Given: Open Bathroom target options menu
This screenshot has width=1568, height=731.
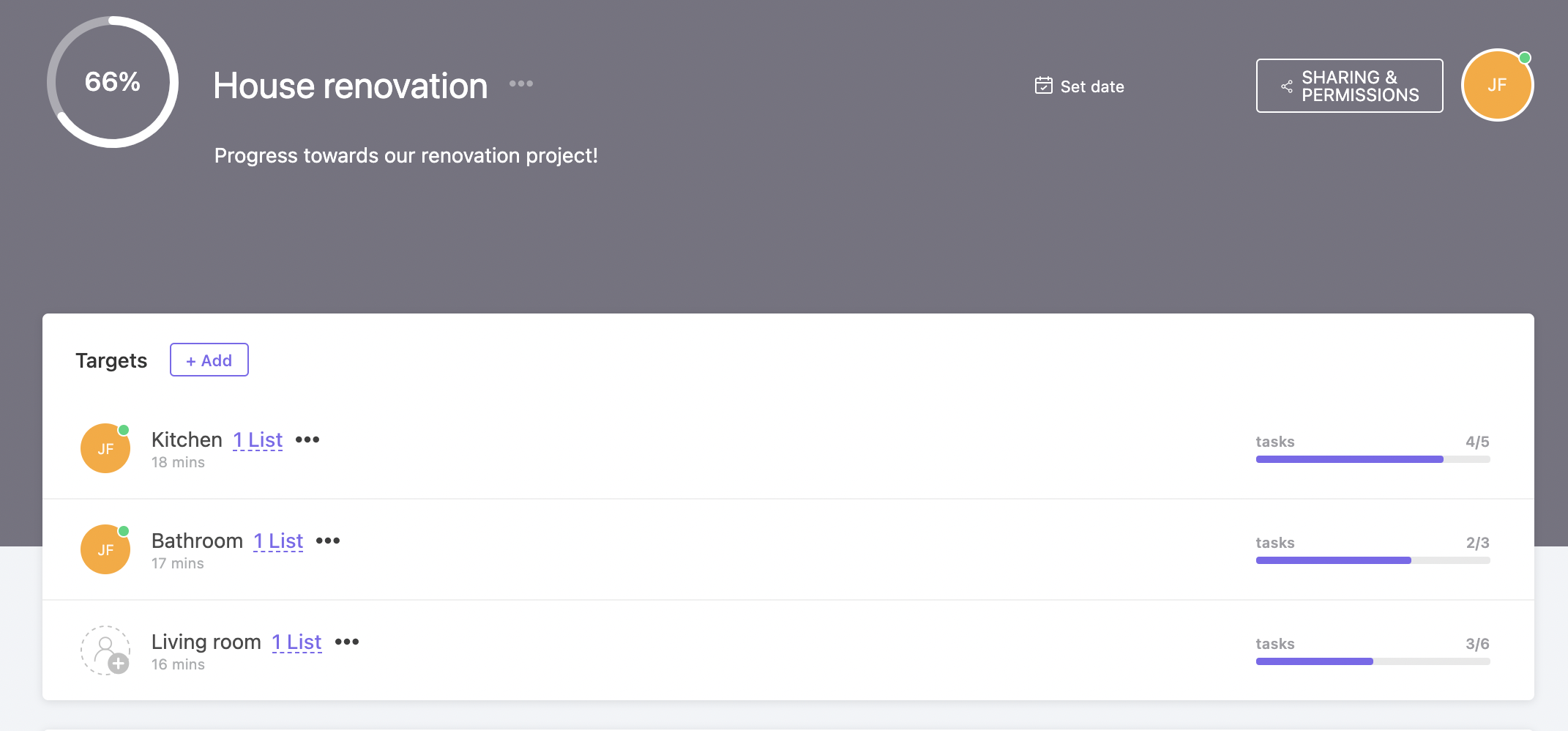Looking at the screenshot, I should [328, 541].
